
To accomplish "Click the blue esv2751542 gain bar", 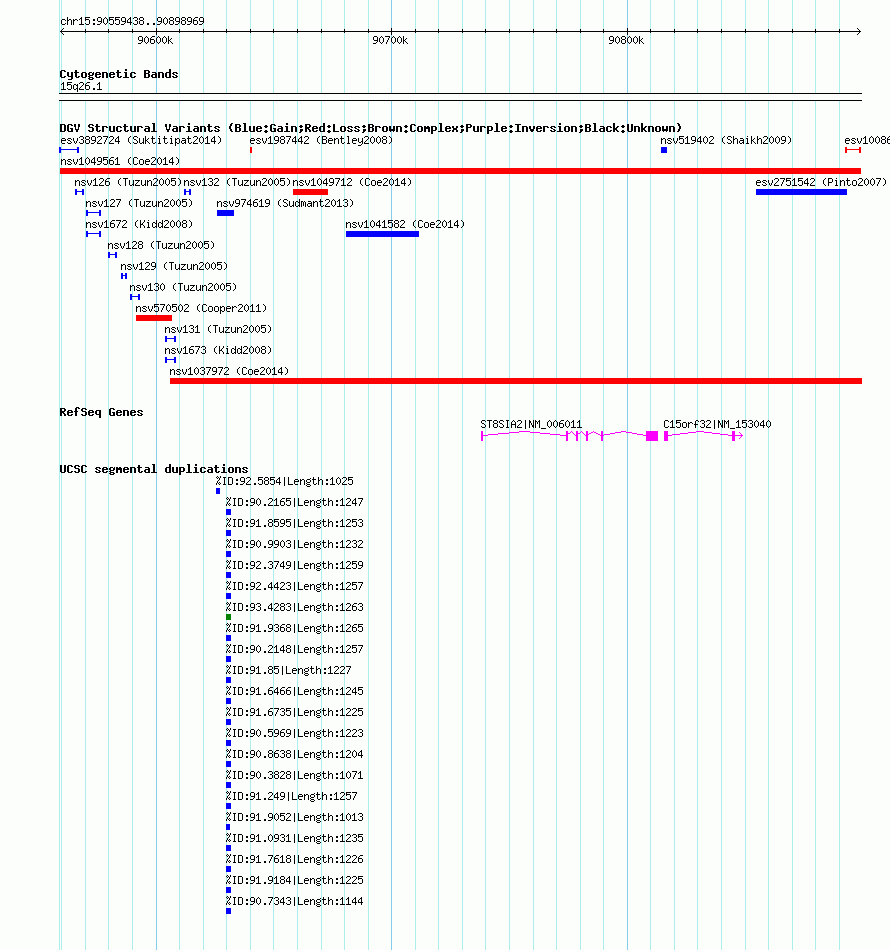I will [801, 192].
